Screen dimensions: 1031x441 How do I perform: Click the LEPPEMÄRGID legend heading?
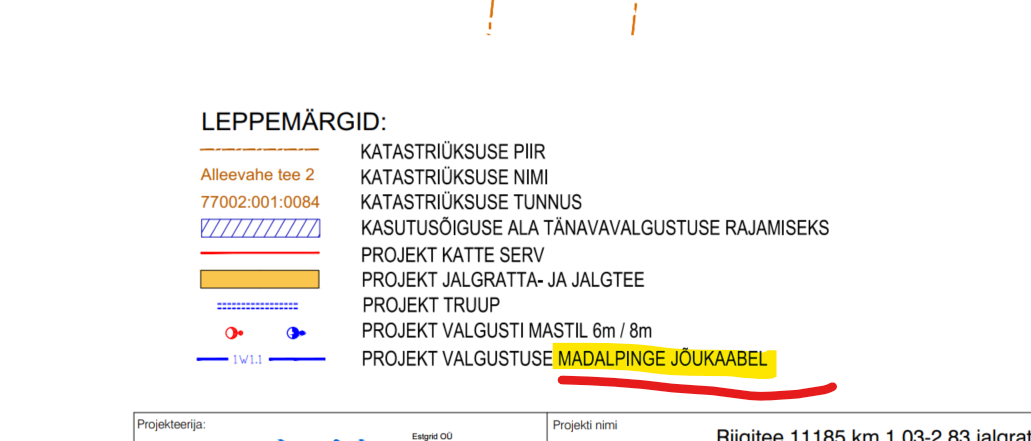293,123
